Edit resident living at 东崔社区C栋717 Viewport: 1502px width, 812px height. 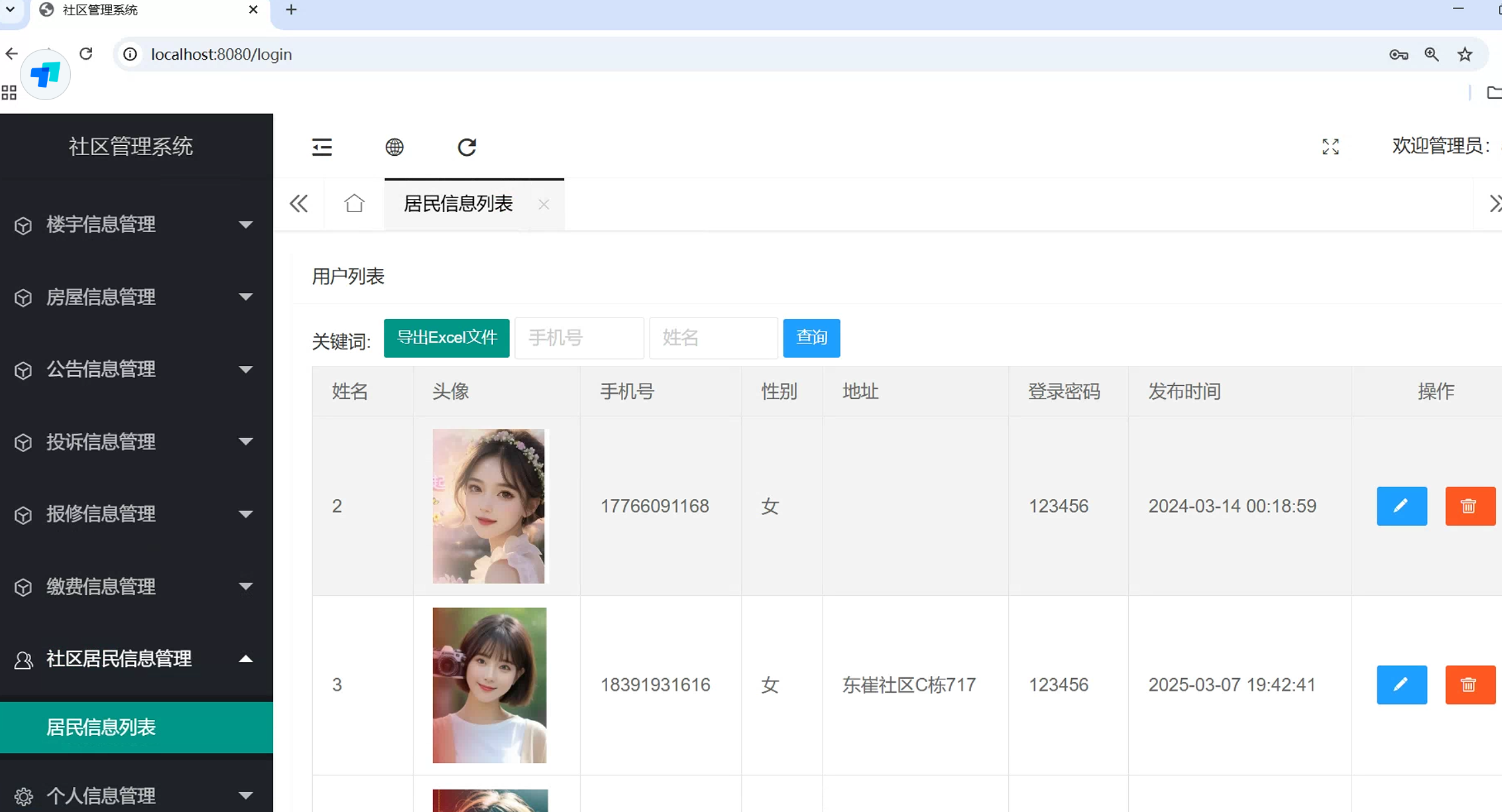point(1401,685)
